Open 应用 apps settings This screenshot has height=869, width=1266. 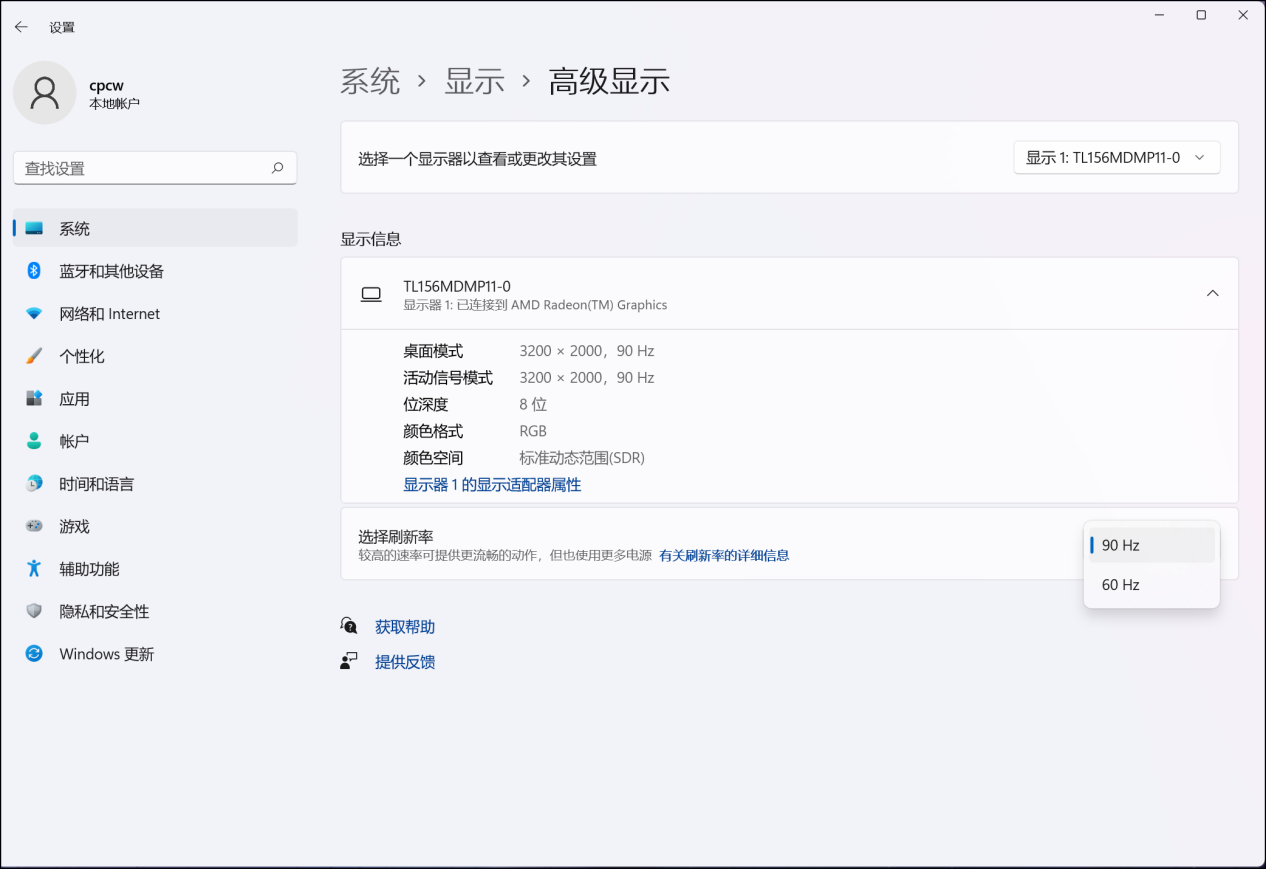(74, 399)
